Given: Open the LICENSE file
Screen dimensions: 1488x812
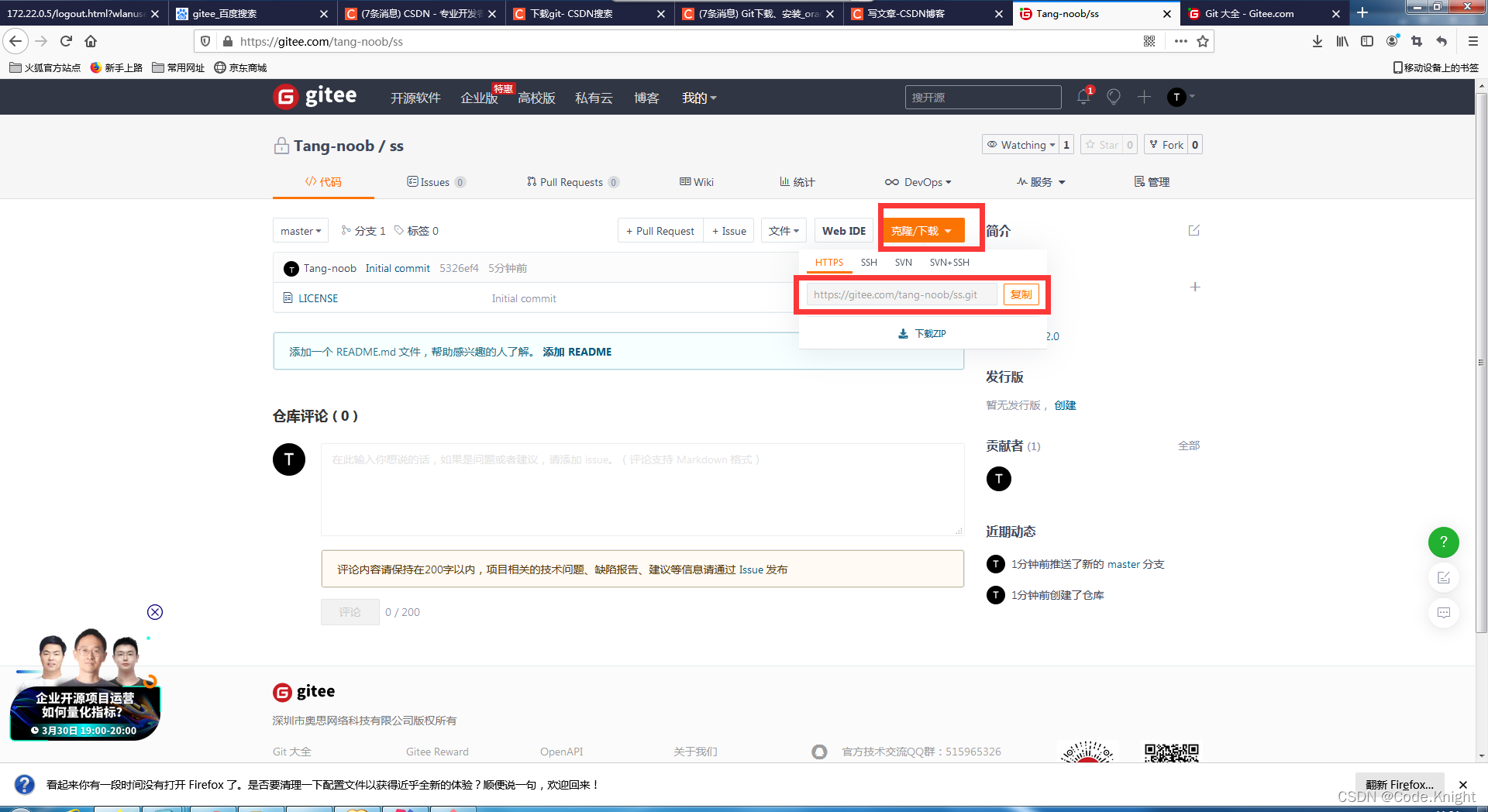Looking at the screenshot, I should (x=319, y=298).
